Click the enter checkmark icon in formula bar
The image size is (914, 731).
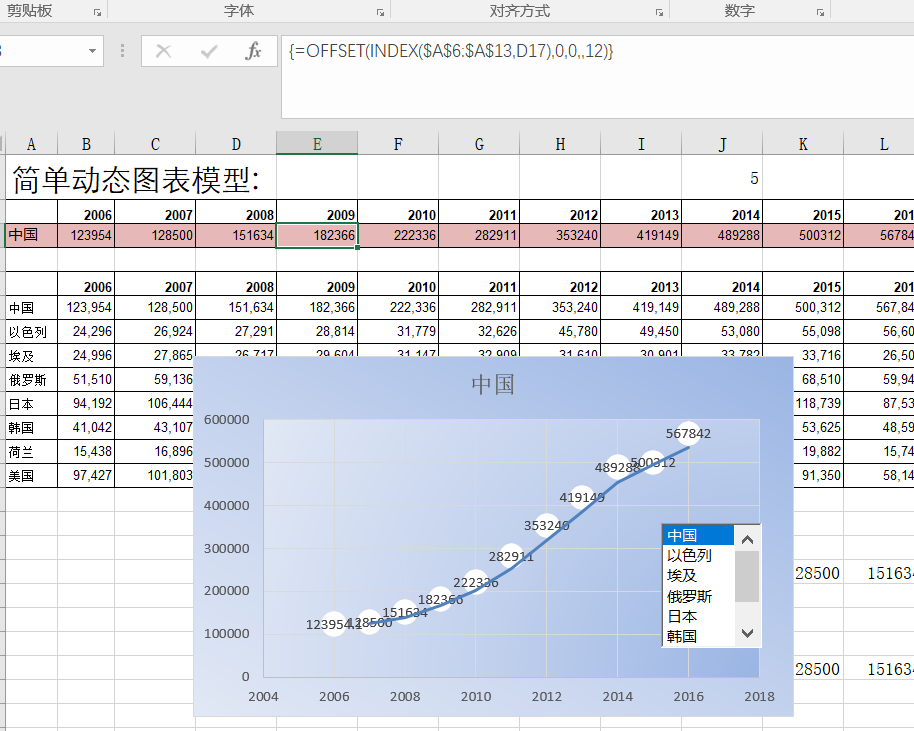click(x=209, y=51)
